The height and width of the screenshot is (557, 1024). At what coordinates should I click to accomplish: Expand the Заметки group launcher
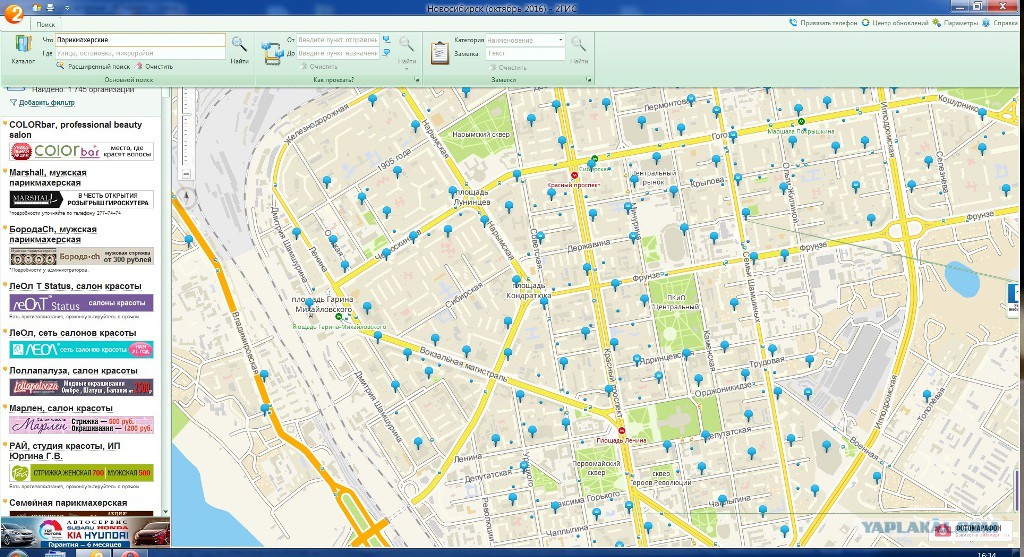tap(588, 80)
